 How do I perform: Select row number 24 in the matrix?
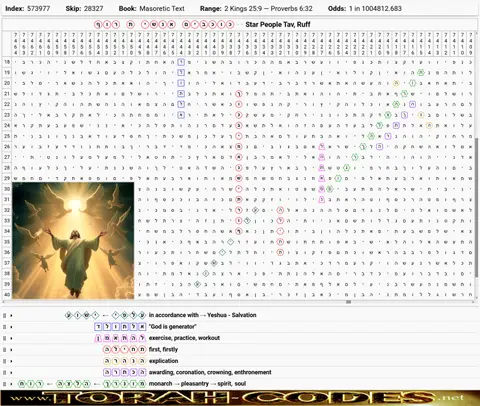click(7, 125)
